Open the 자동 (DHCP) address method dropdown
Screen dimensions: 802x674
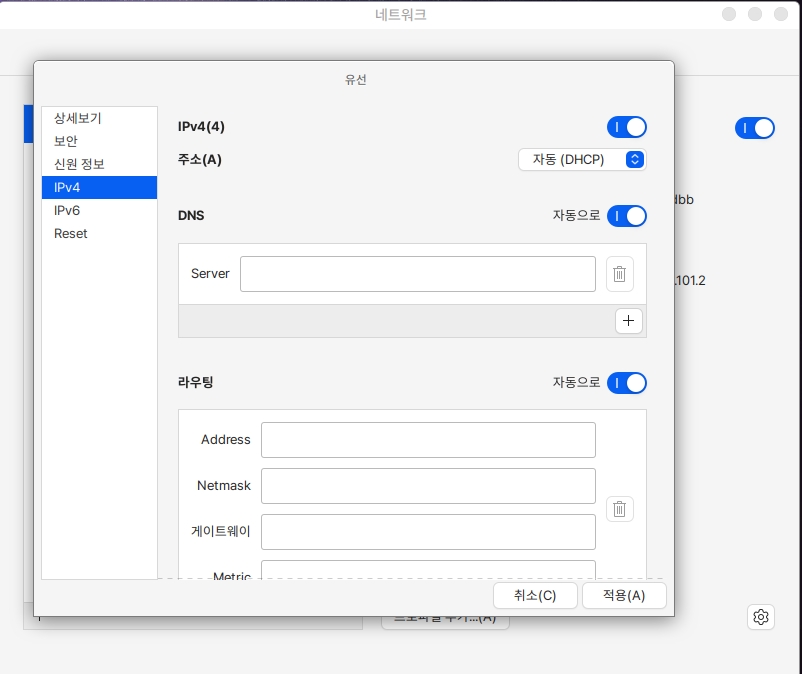[x=582, y=159]
